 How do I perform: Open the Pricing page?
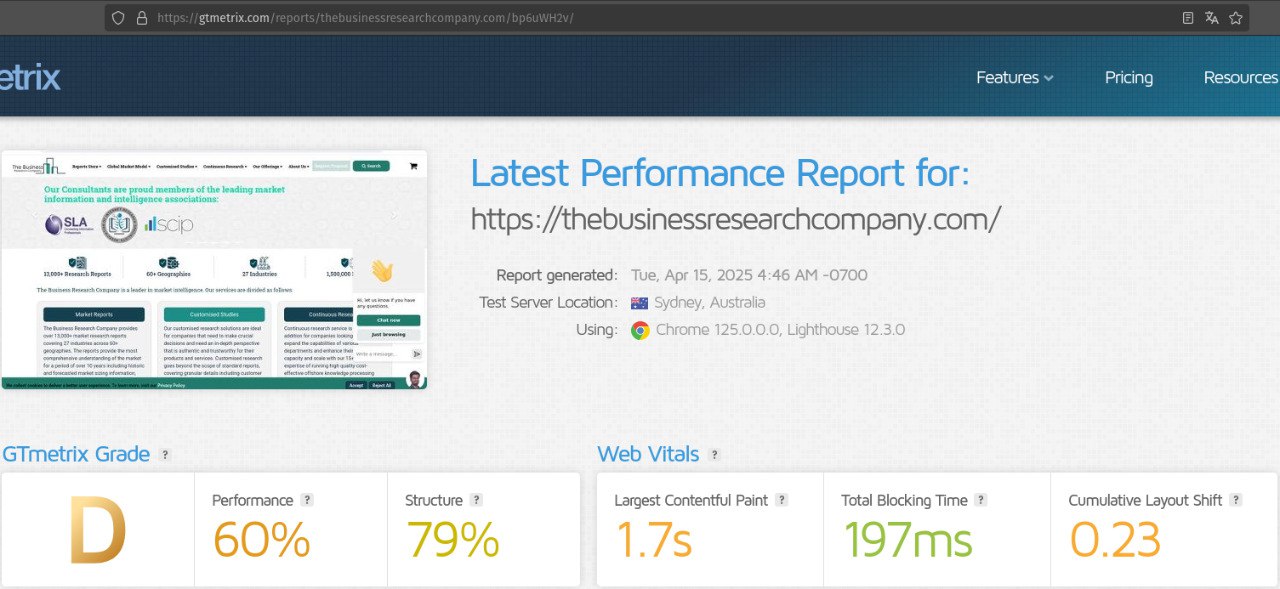pyautogui.click(x=1129, y=78)
